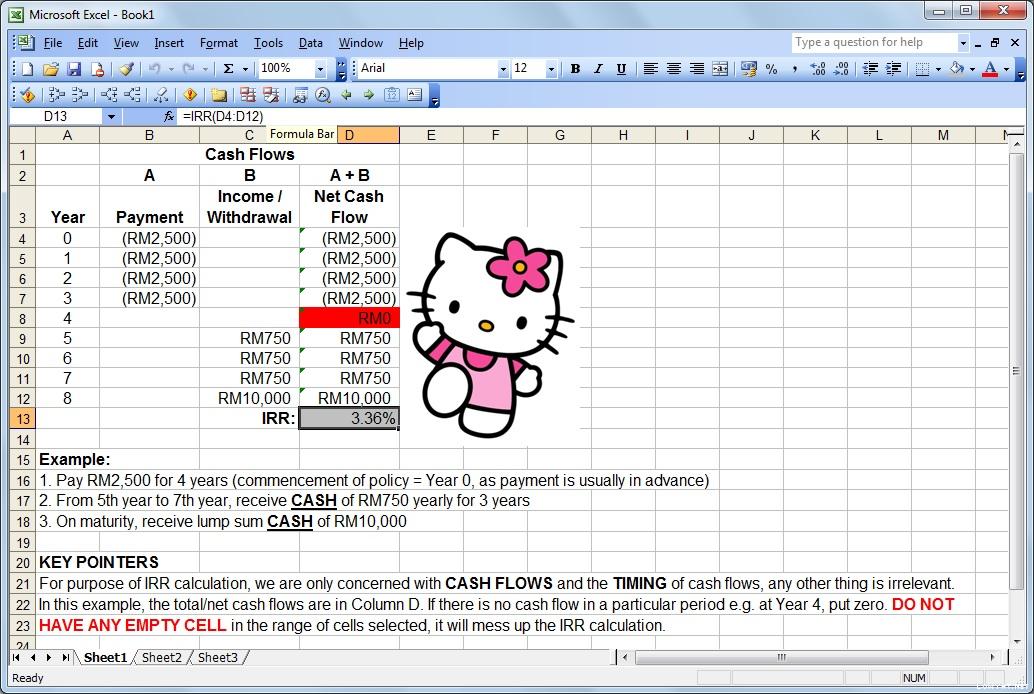
Task: Open the Format menu
Action: 218,43
